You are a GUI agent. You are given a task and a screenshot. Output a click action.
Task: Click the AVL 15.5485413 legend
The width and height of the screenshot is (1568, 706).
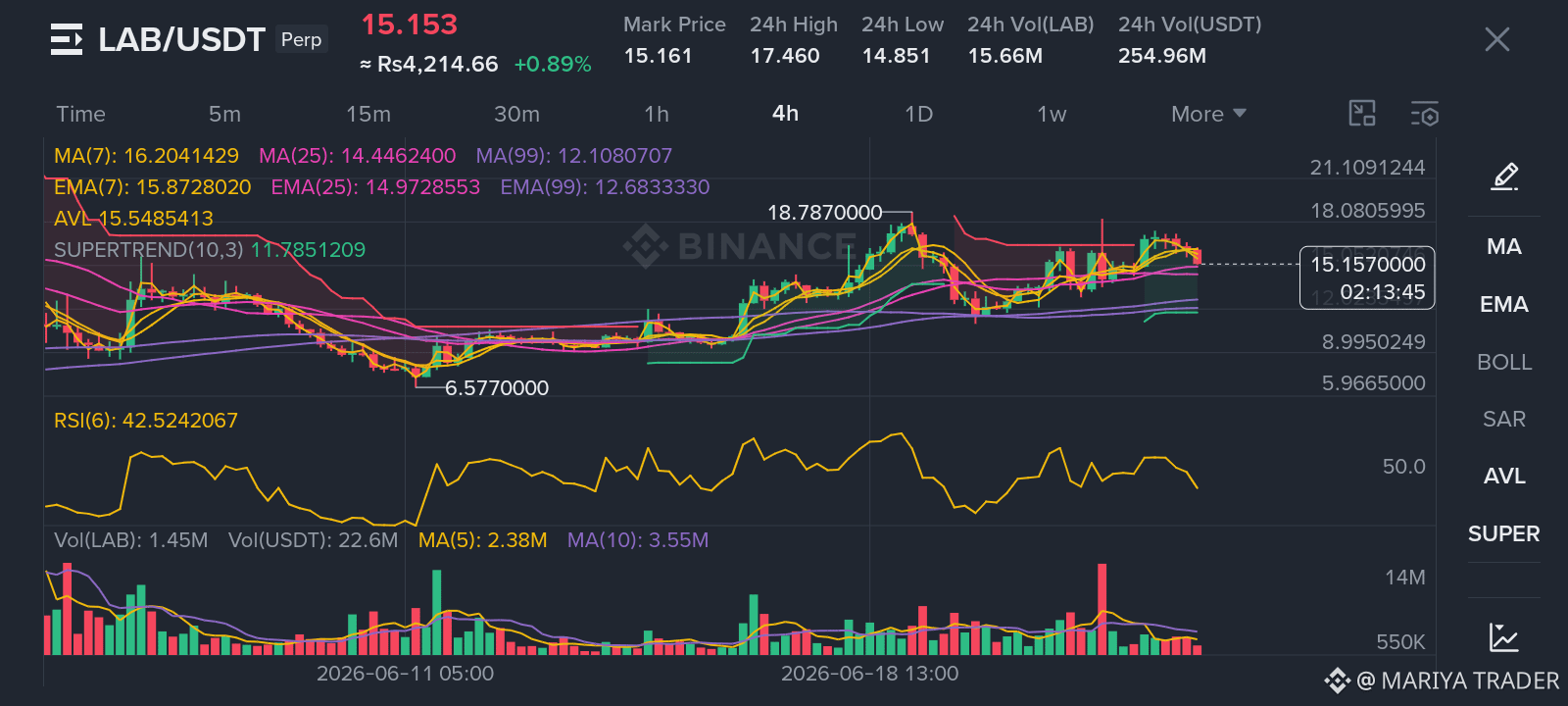(x=133, y=219)
